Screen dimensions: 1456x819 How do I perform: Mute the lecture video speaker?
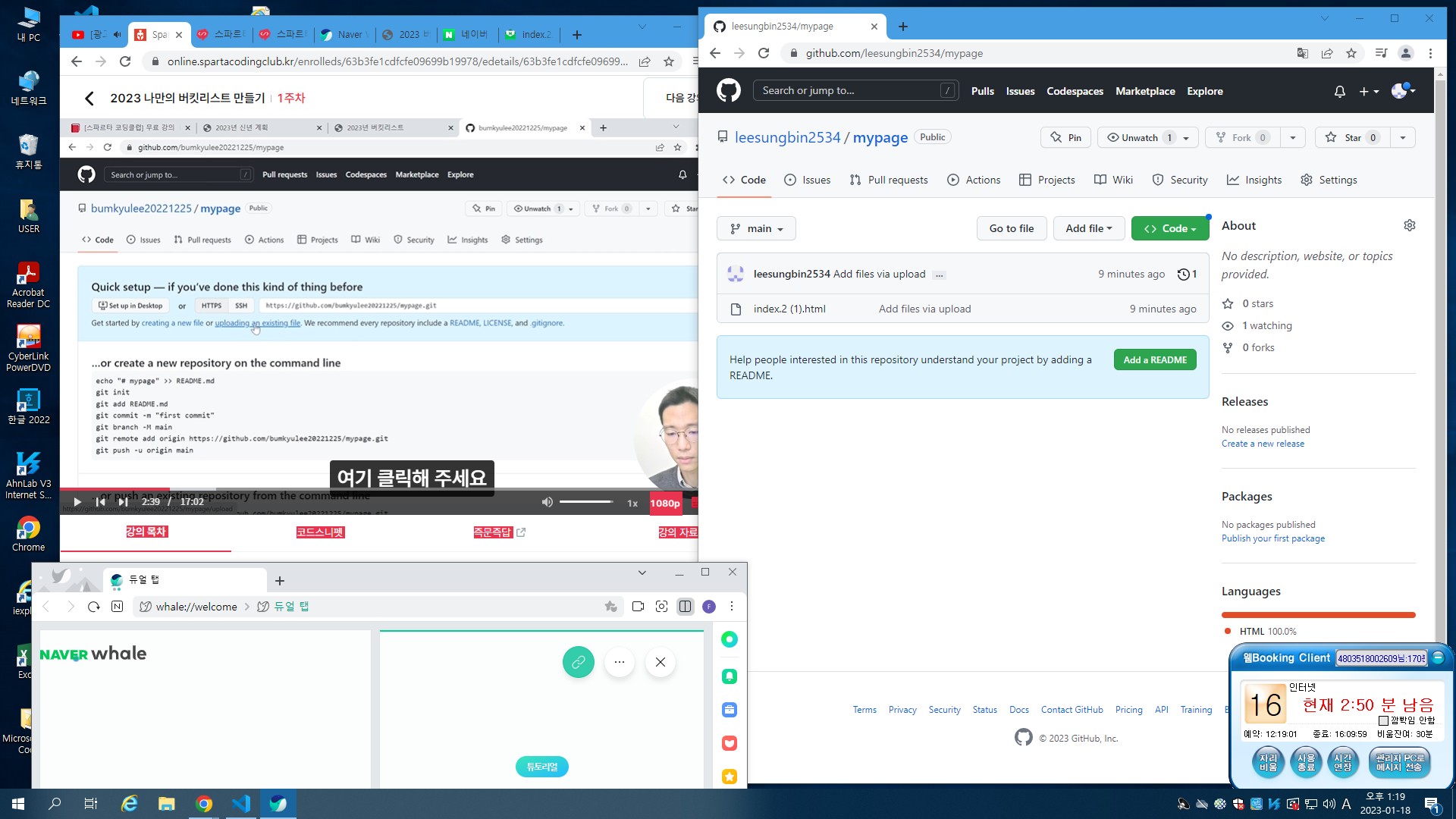(x=547, y=502)
